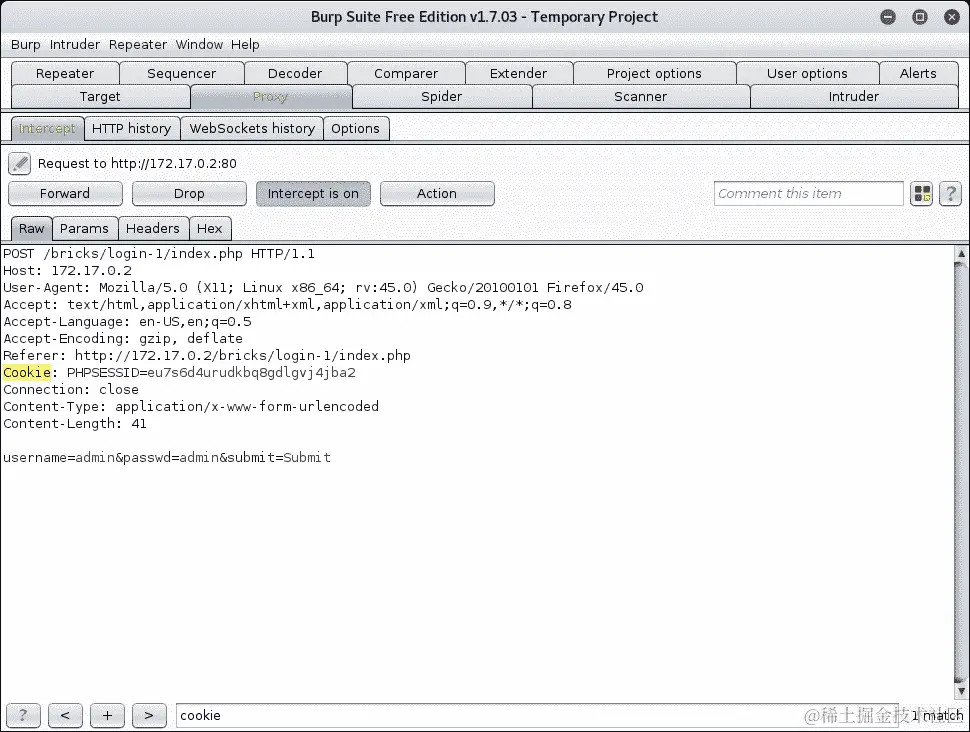970x732 pixels.
Task: Click the 'POST /bricks/login-1/index.php' request line
Action: pos(159,254)
